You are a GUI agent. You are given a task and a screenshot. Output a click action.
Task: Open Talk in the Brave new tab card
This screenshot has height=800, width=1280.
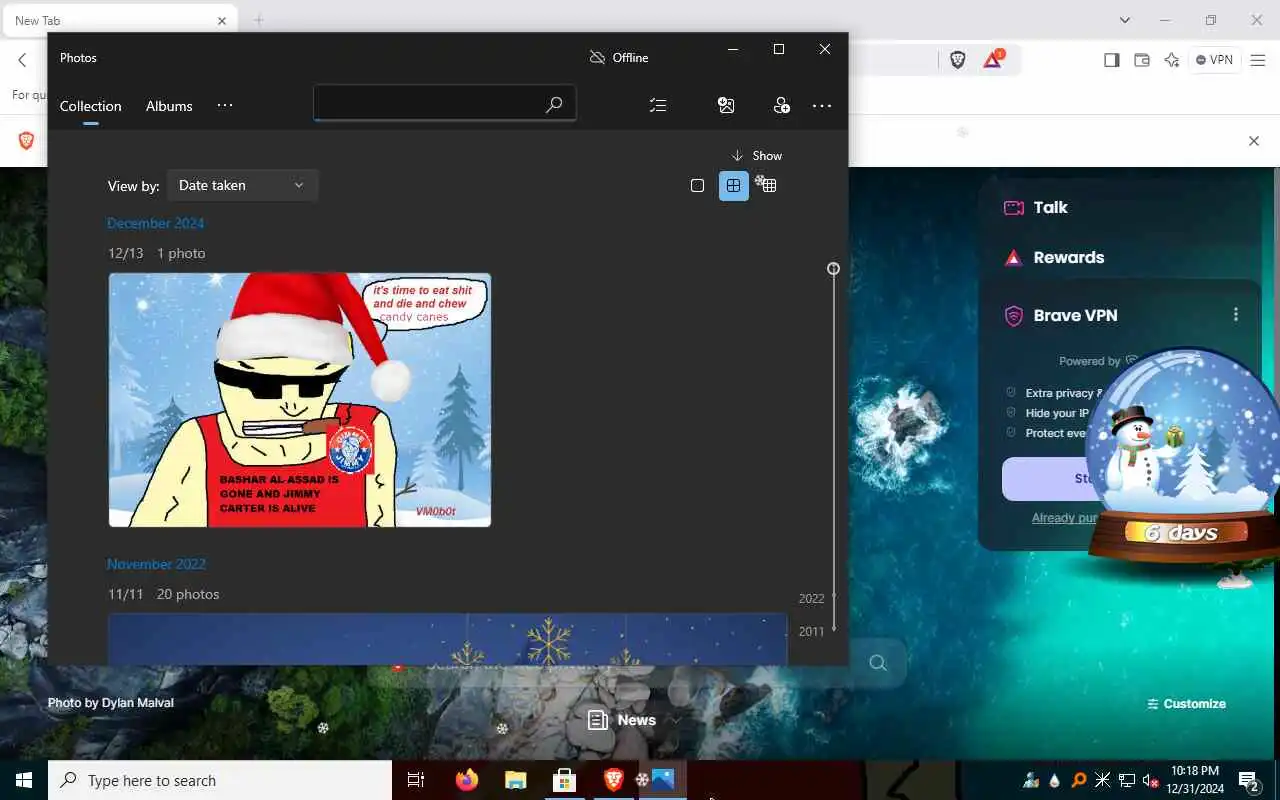[x=1035, y=207]
